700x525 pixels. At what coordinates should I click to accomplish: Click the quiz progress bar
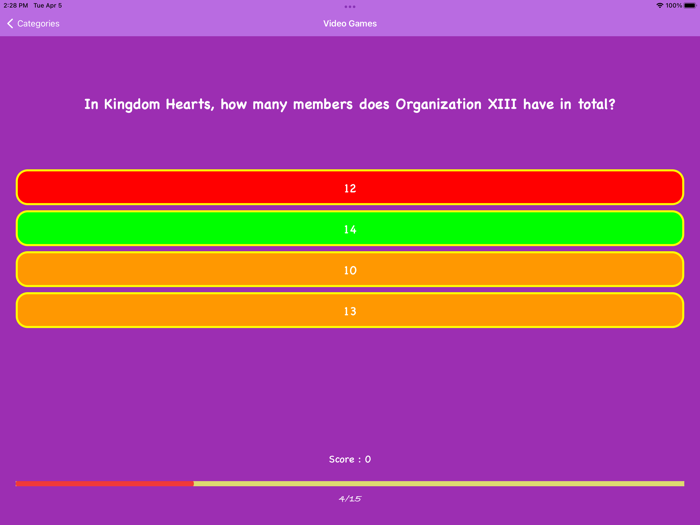(x=350, y=483)
